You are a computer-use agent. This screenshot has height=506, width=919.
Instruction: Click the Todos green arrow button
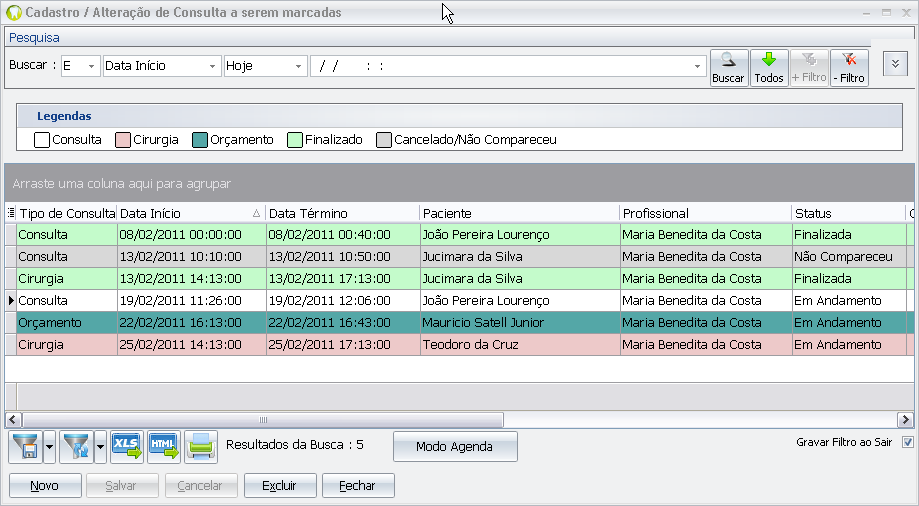[769, 68]
